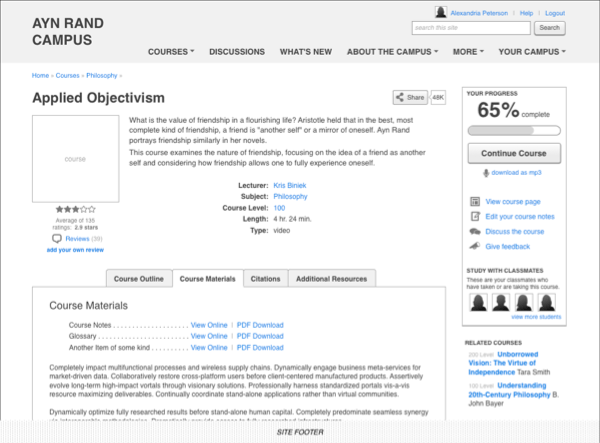Click the 65% complete text
The width and height of the screenshot is (600, 443).
point(514,111)
